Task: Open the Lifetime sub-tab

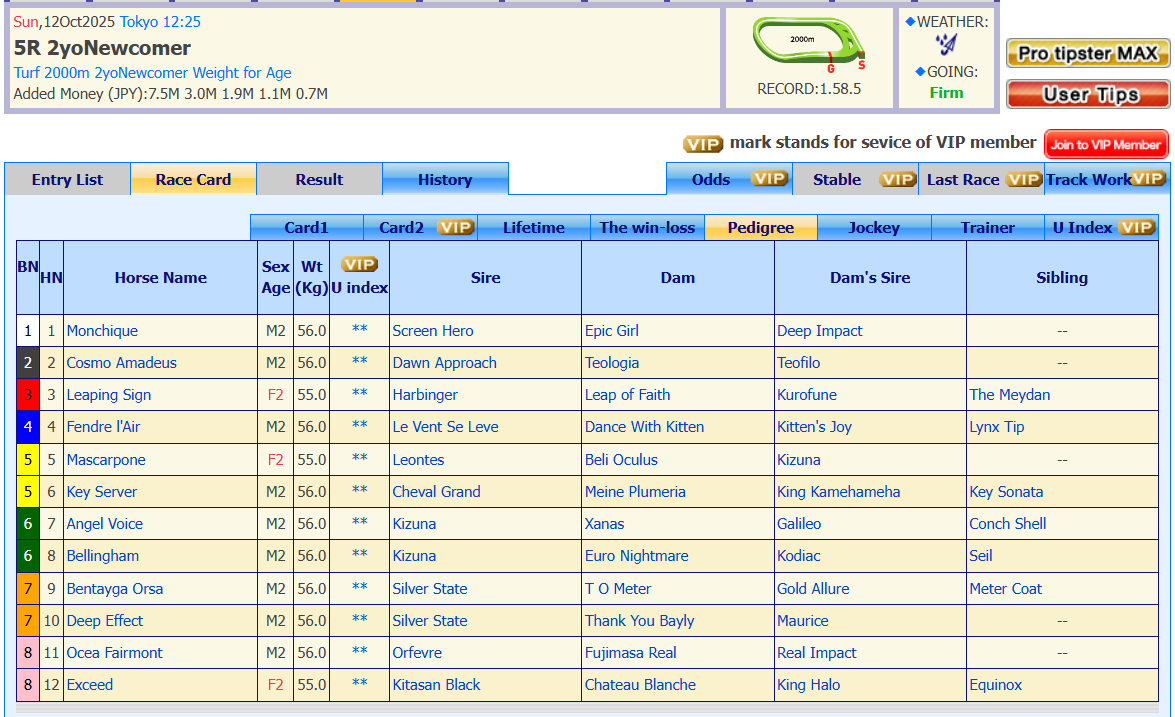Action: [x=534, y=228]
